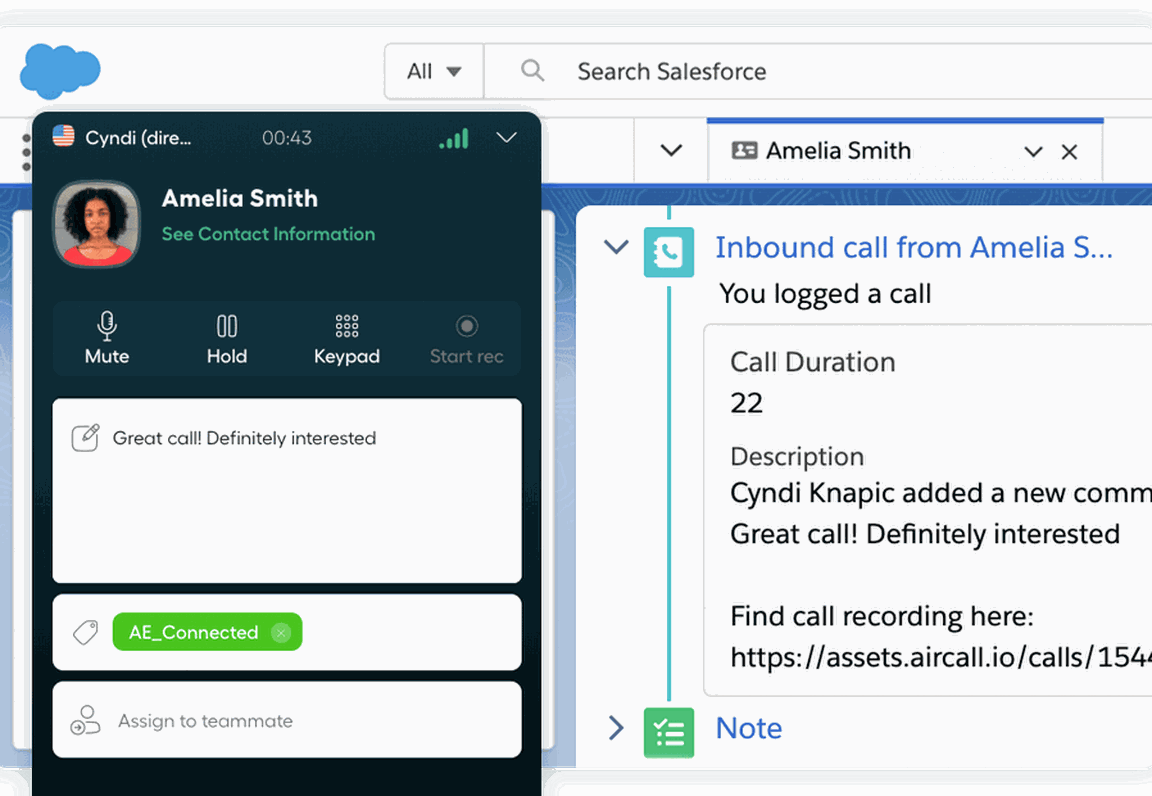Image resolution: width=1152 pixels, height=796 pixels.
Task: Collapse the Inbound call activity entry
Action: (616, 247)
